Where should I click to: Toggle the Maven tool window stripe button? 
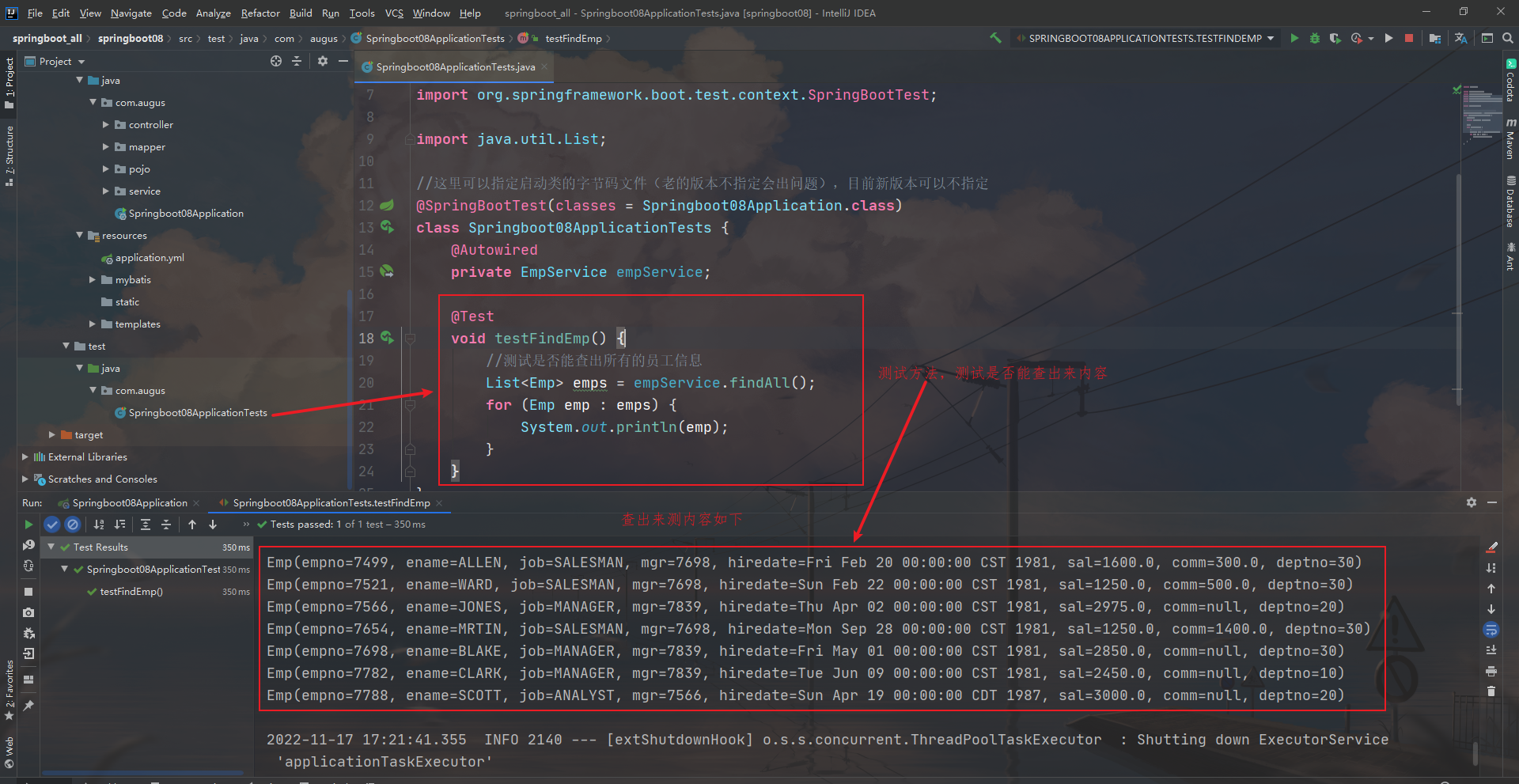tap(1510, 138)
